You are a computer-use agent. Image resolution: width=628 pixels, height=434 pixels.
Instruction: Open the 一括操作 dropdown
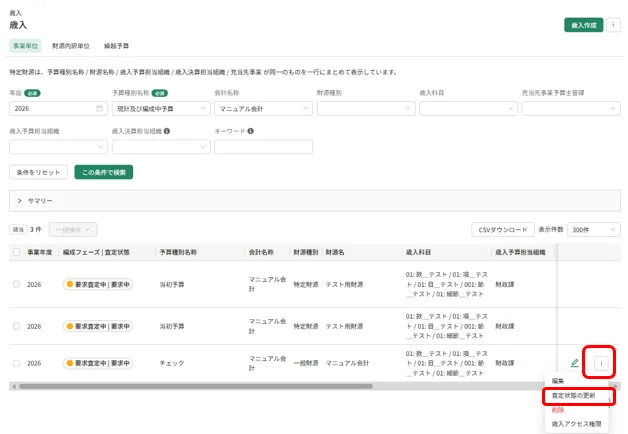tap(73, 230)
